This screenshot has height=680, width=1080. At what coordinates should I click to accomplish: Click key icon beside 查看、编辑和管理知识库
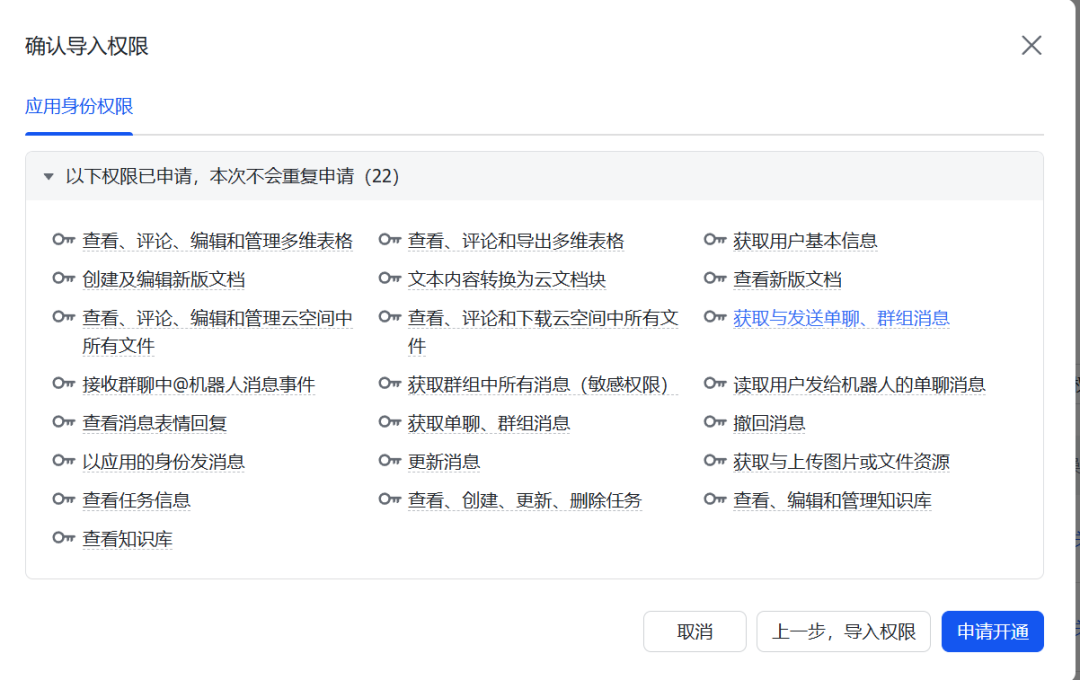(x=715, y=499)
